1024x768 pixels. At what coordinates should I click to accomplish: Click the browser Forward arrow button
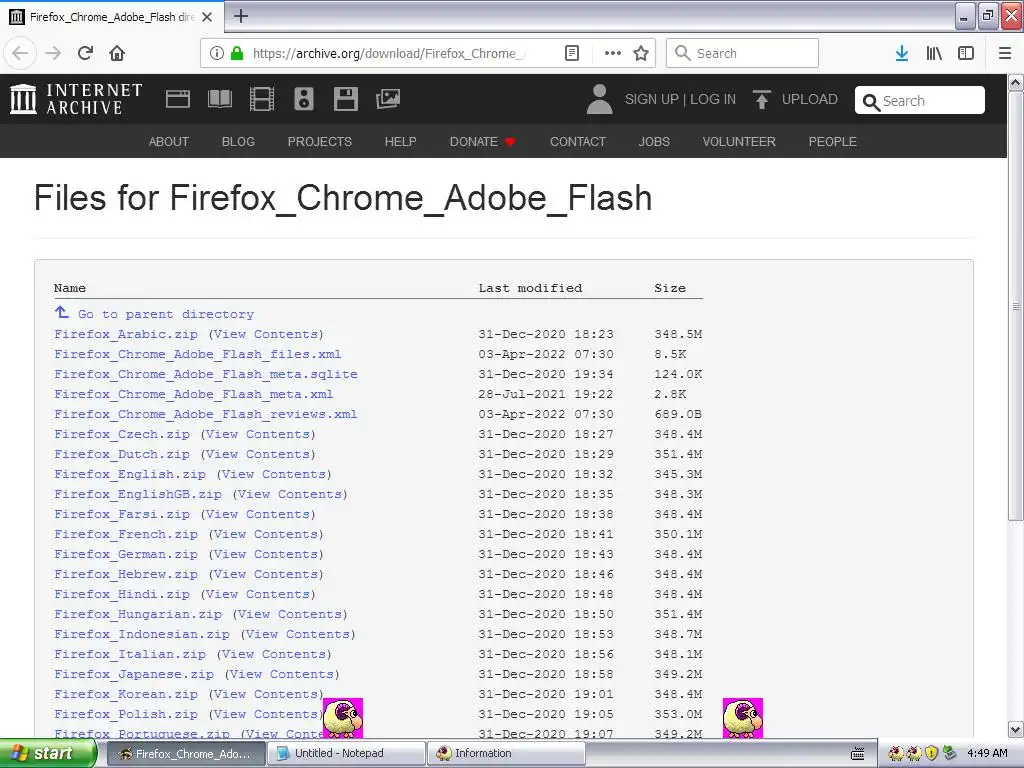tap(53, 53)
